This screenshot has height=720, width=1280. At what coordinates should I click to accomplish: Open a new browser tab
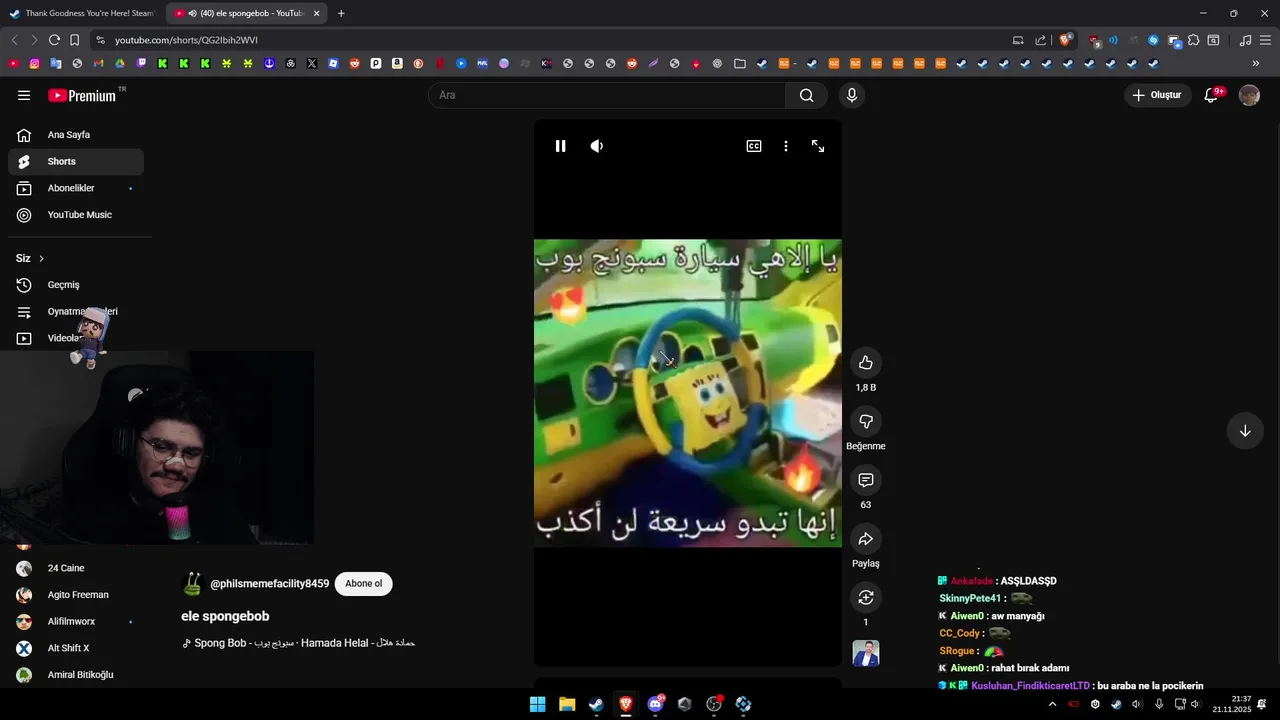pos(341,13)
